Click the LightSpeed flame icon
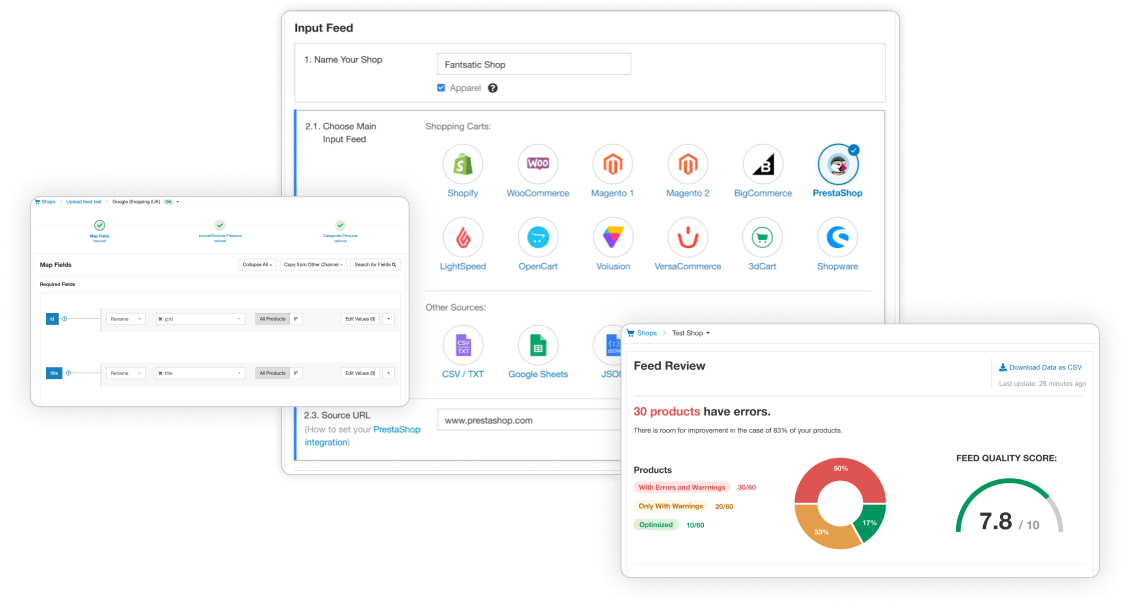This screenshot has height=608, width=1130. point(462,238)
